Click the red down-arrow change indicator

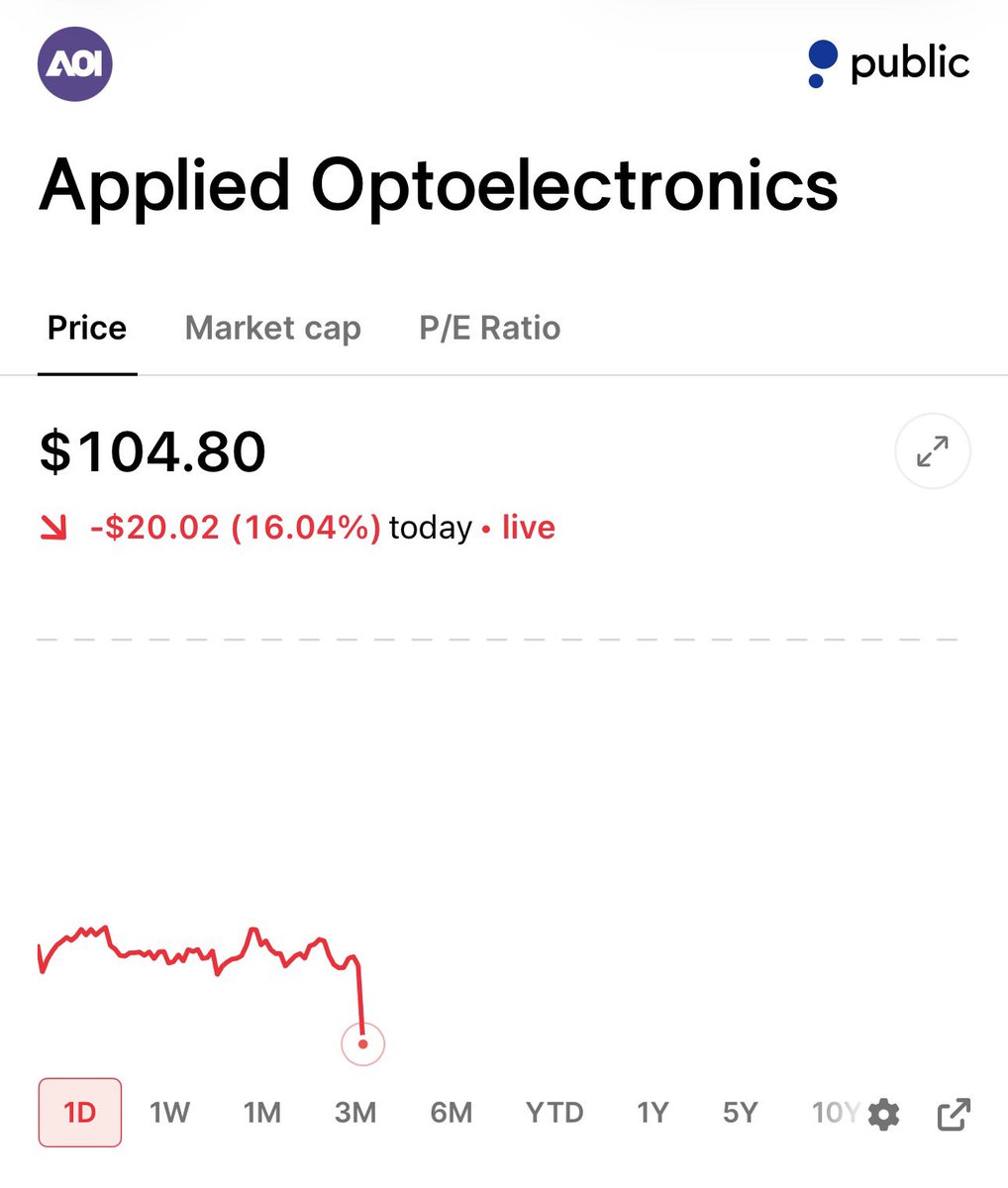click(53, 529)
